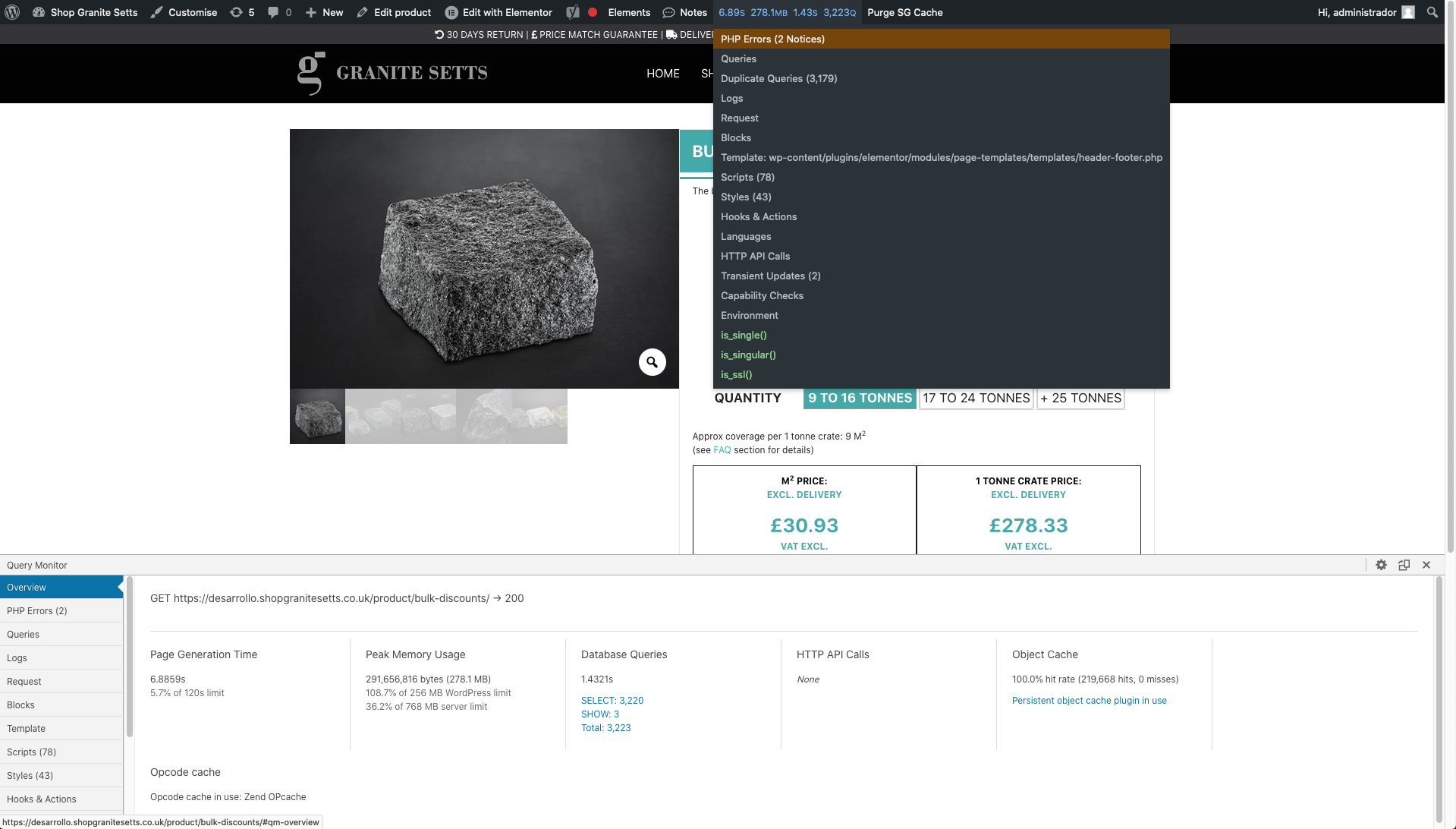Open Styles (43) sidebar tab
Viewport: 1456px width, 829px height.
tap(61, 775)
